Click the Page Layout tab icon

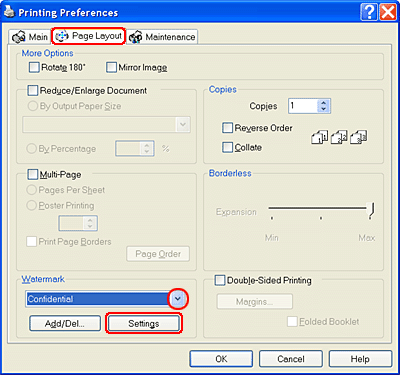(62, 36)
